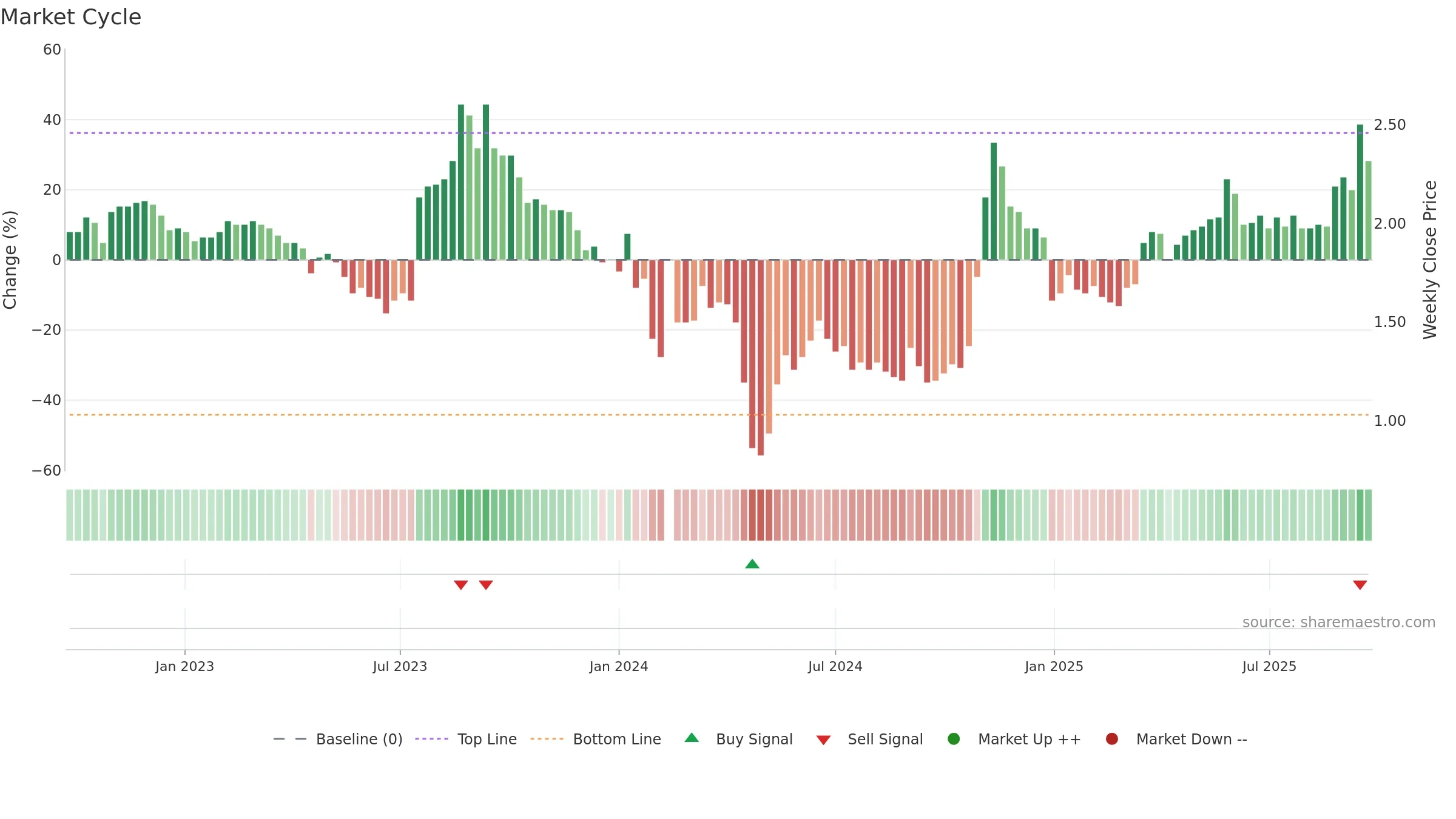
Task: Click the Jul 2025 axis label
Action: click(x=1269, y=666)
